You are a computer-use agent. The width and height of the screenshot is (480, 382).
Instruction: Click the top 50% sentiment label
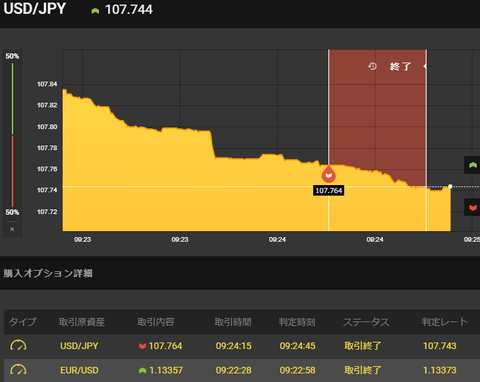12,56
